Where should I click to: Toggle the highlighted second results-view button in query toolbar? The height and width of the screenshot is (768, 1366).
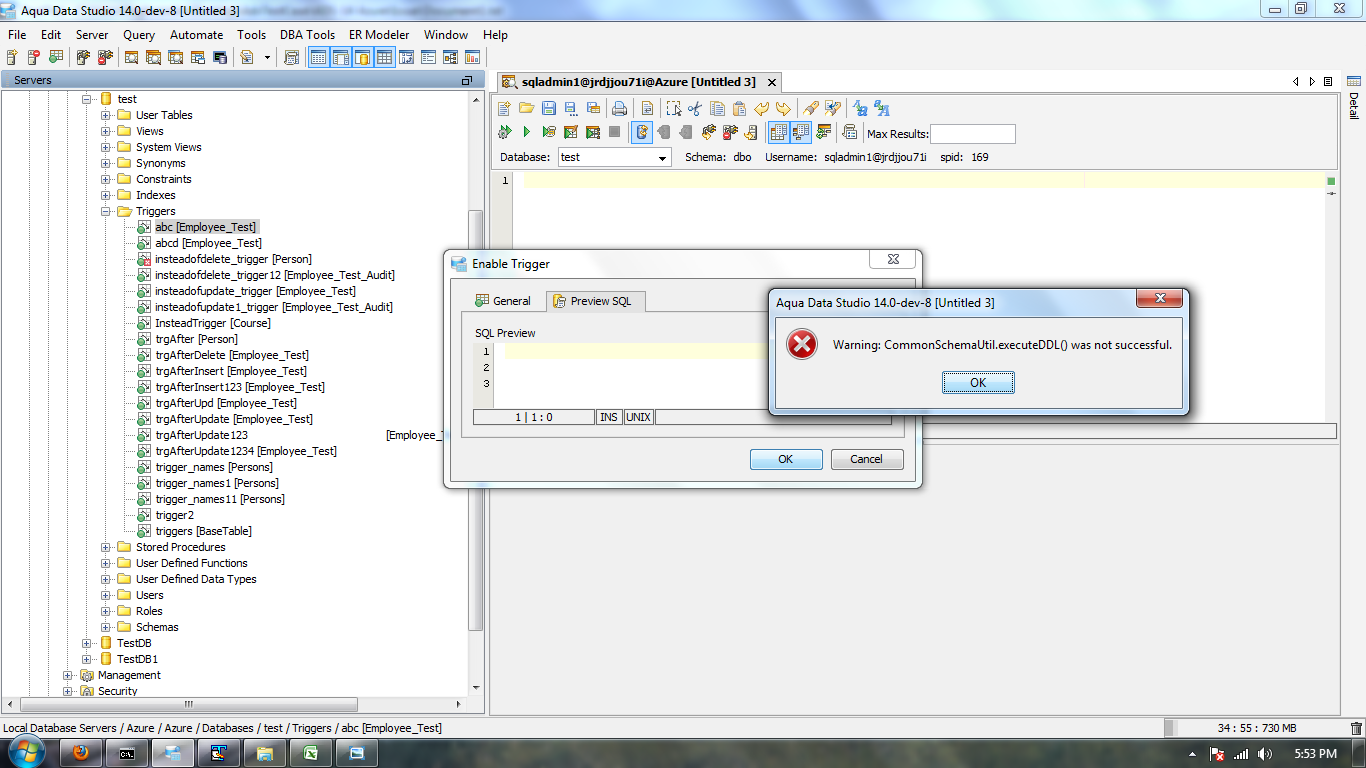point(800,132)
